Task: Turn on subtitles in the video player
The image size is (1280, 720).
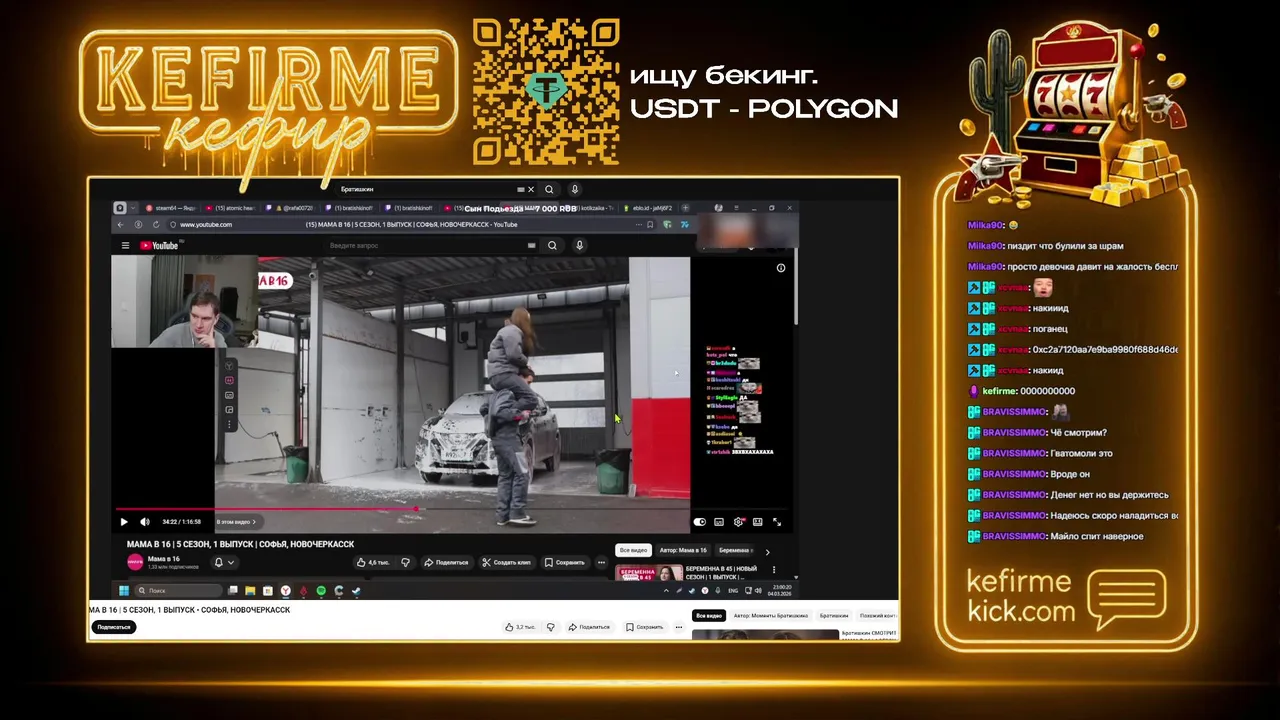Action: (719, 522)
